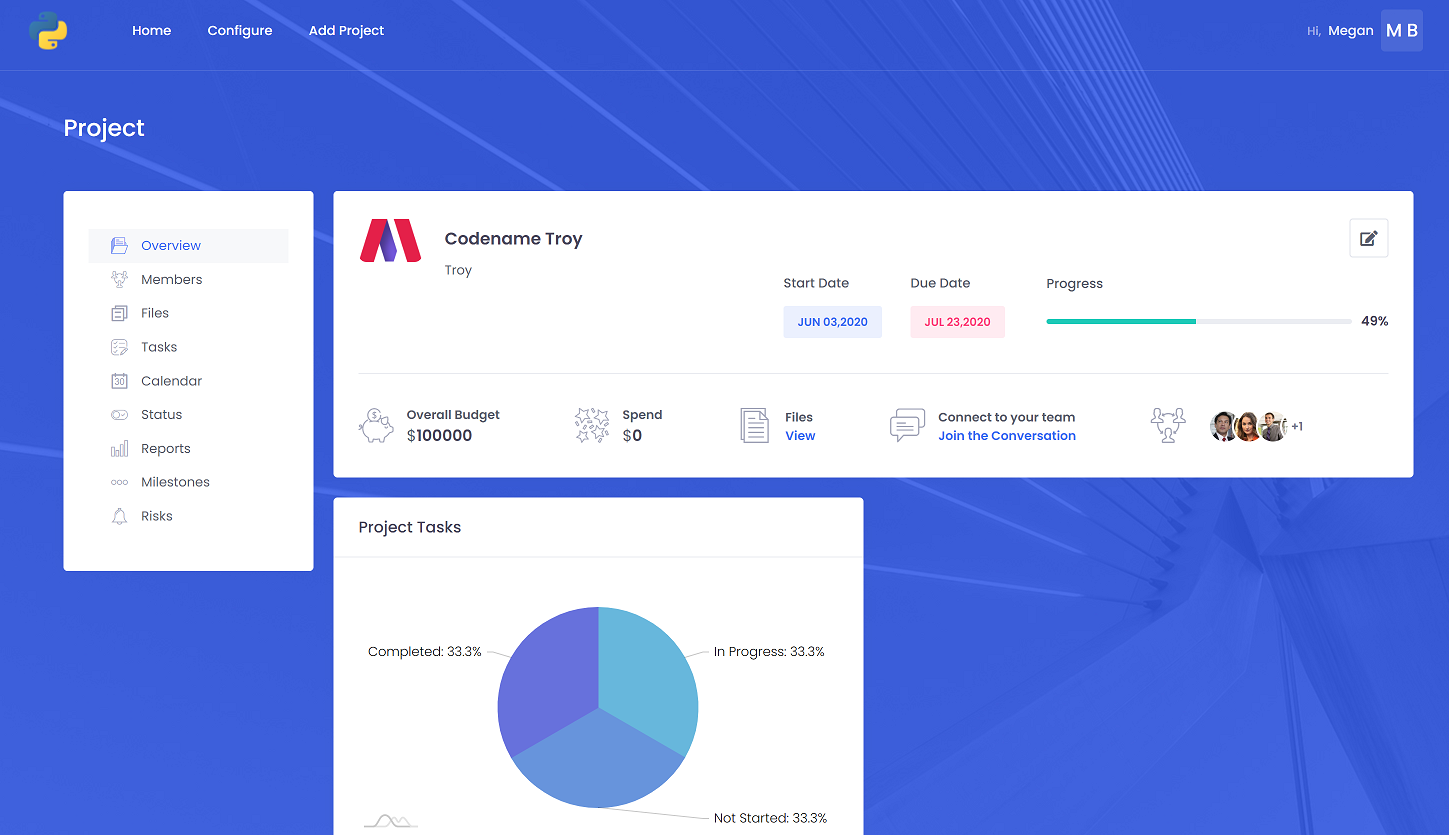Click the JUN 03,2020 start date badge
This screenshot has width=1449, height=835.
[833, 322]
